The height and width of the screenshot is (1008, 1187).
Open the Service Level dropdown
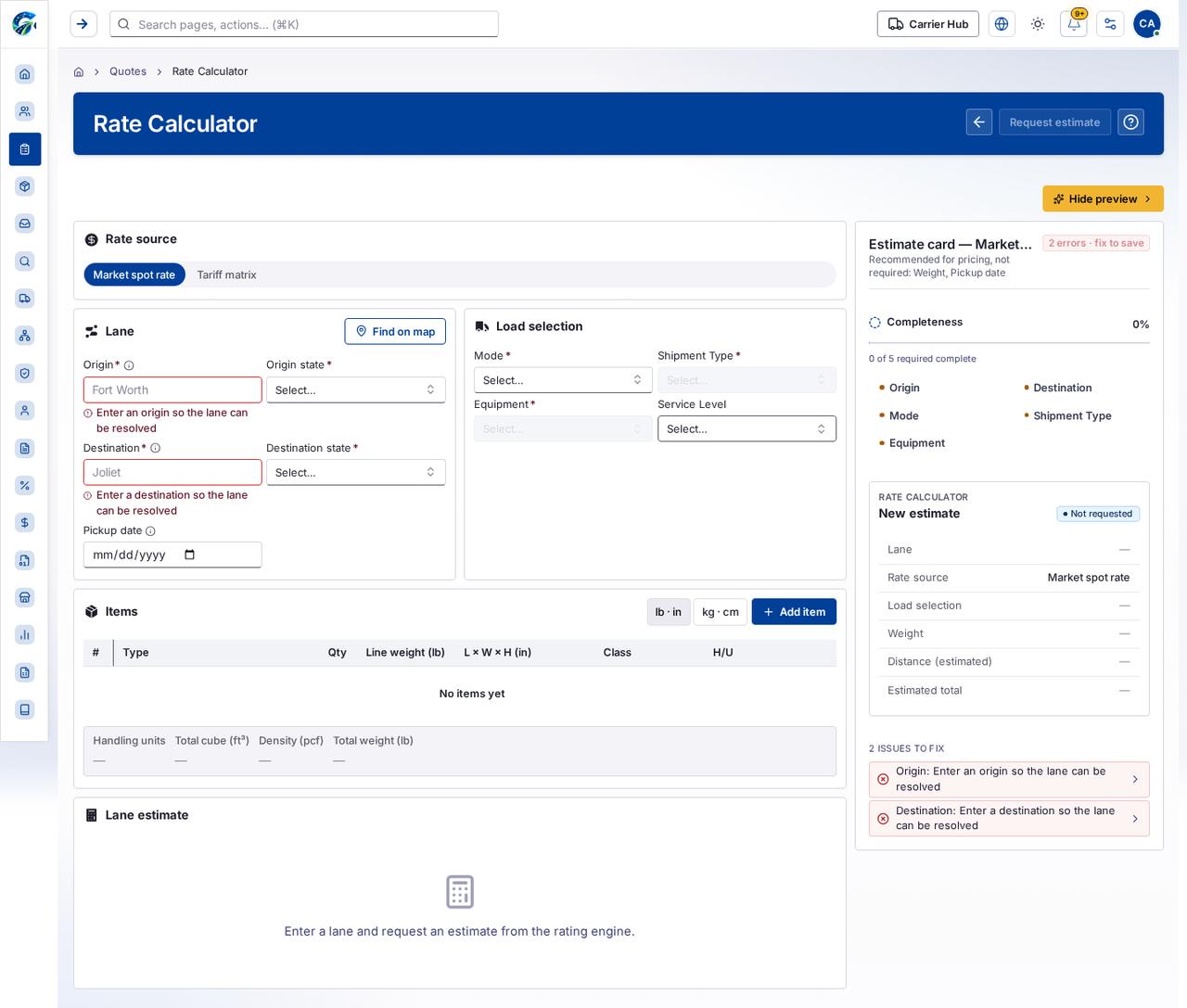pyautogui.click(x=747, y=428)
